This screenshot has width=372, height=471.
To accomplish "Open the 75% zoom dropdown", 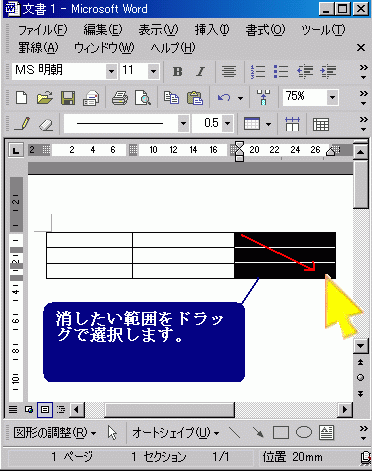I will tap(332, 98).
